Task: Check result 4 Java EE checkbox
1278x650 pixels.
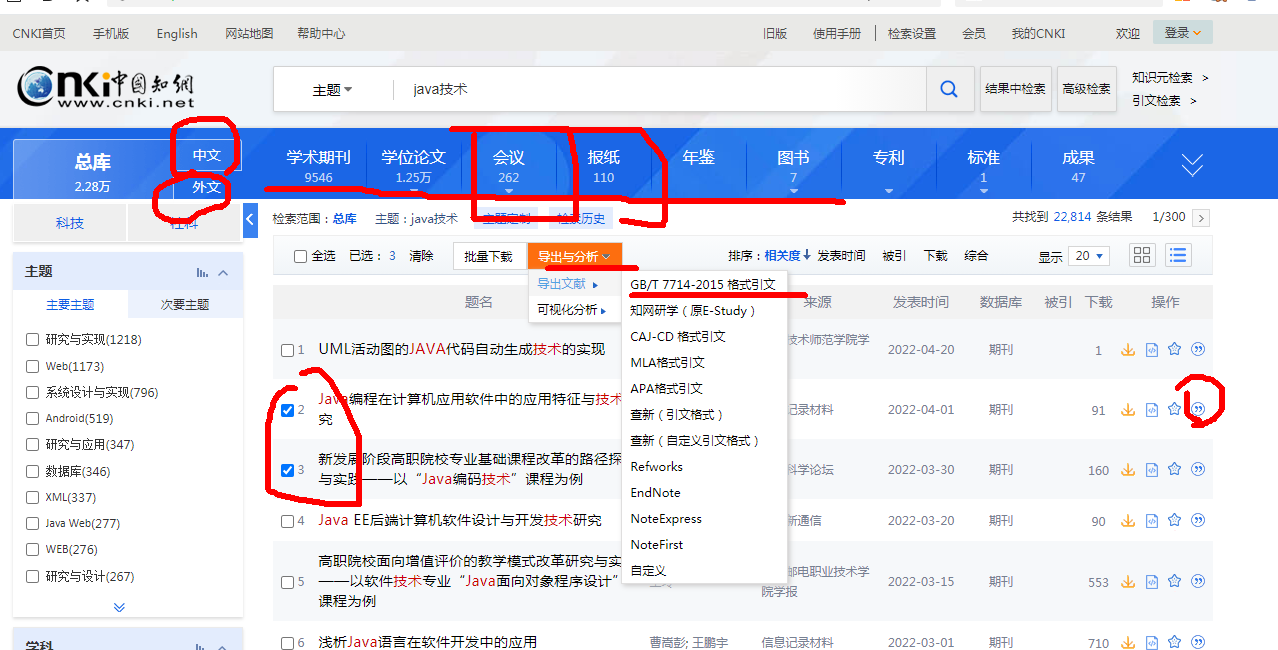Action: click(x=288, y=521)
